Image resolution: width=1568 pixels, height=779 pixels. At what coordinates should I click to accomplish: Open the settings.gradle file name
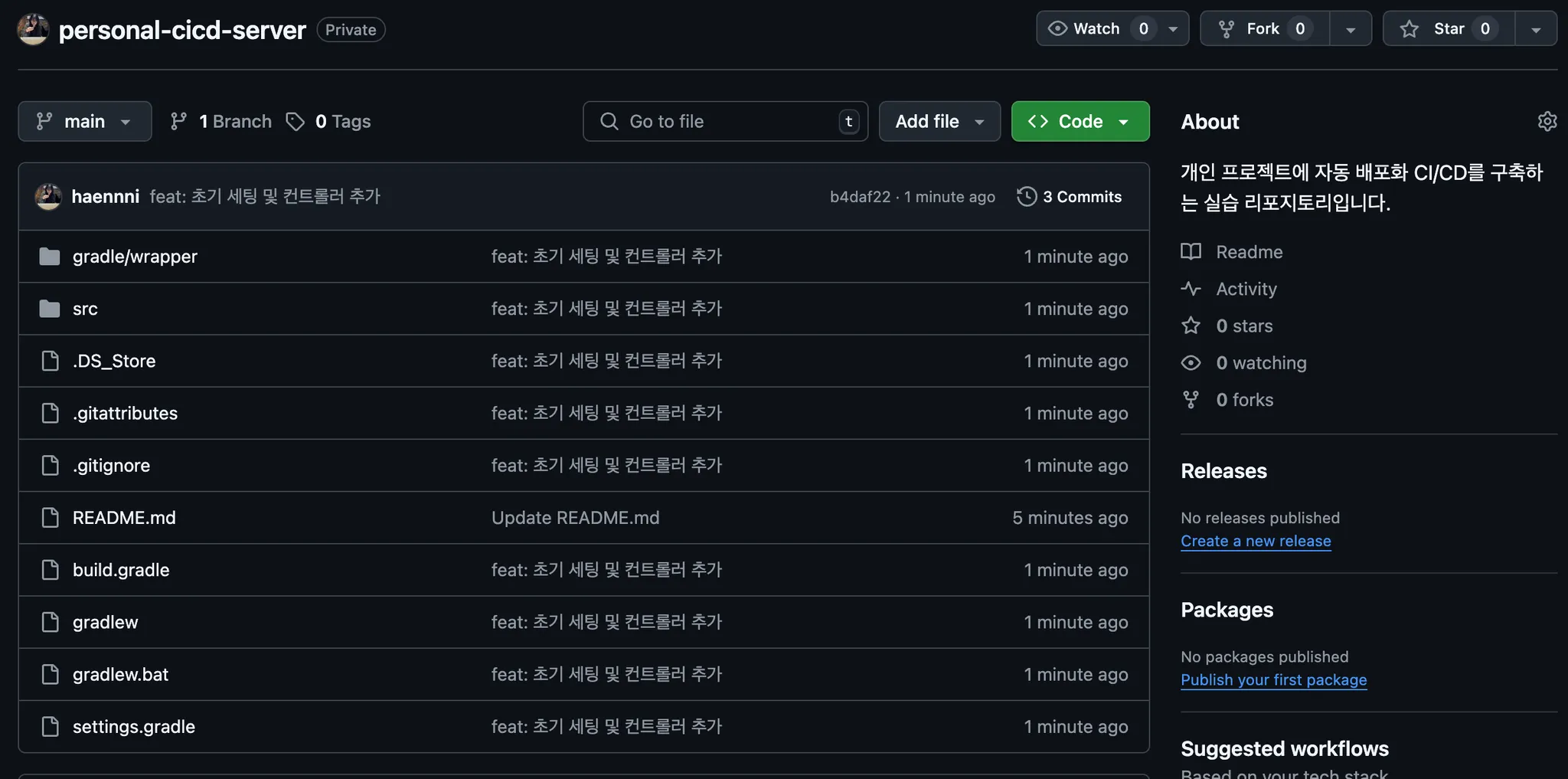click(x=134, y=726)
